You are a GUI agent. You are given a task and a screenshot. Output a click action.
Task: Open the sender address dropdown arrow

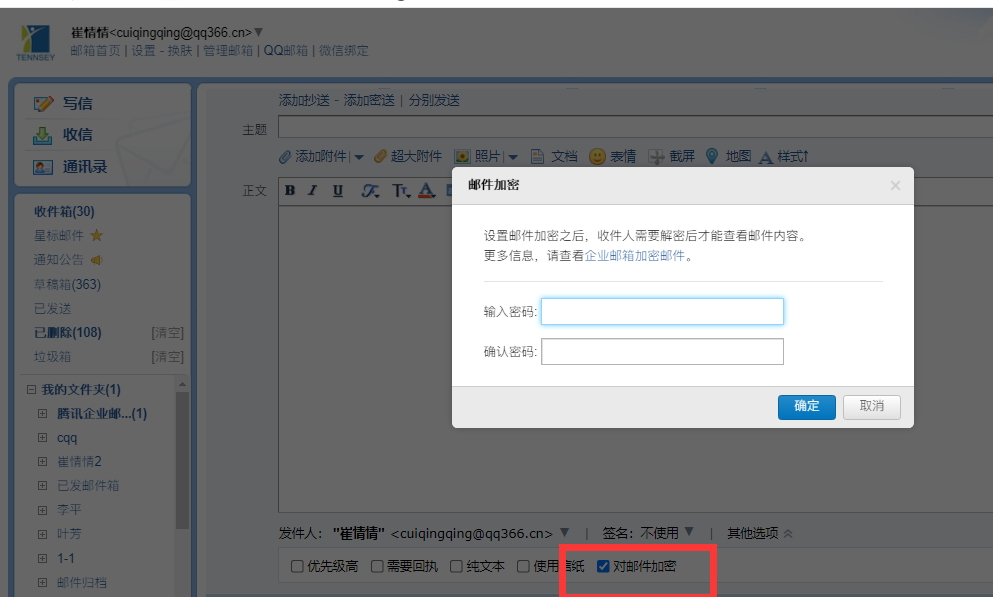click(565, 533)
